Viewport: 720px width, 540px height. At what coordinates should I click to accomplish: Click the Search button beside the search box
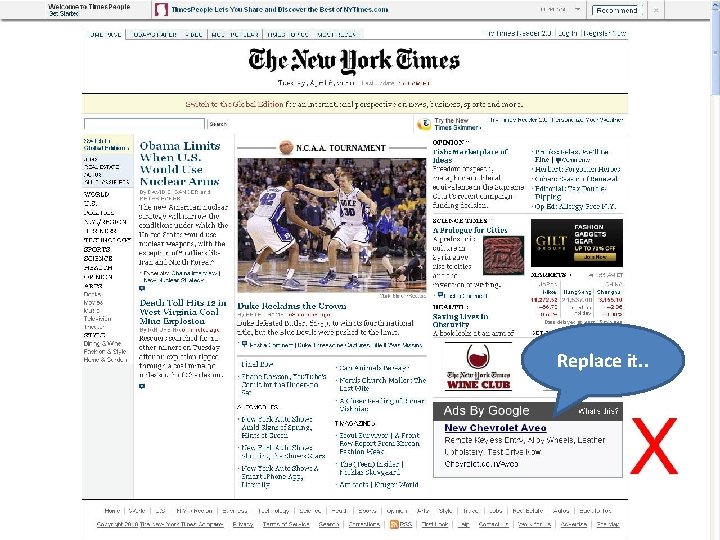(218, 124)
